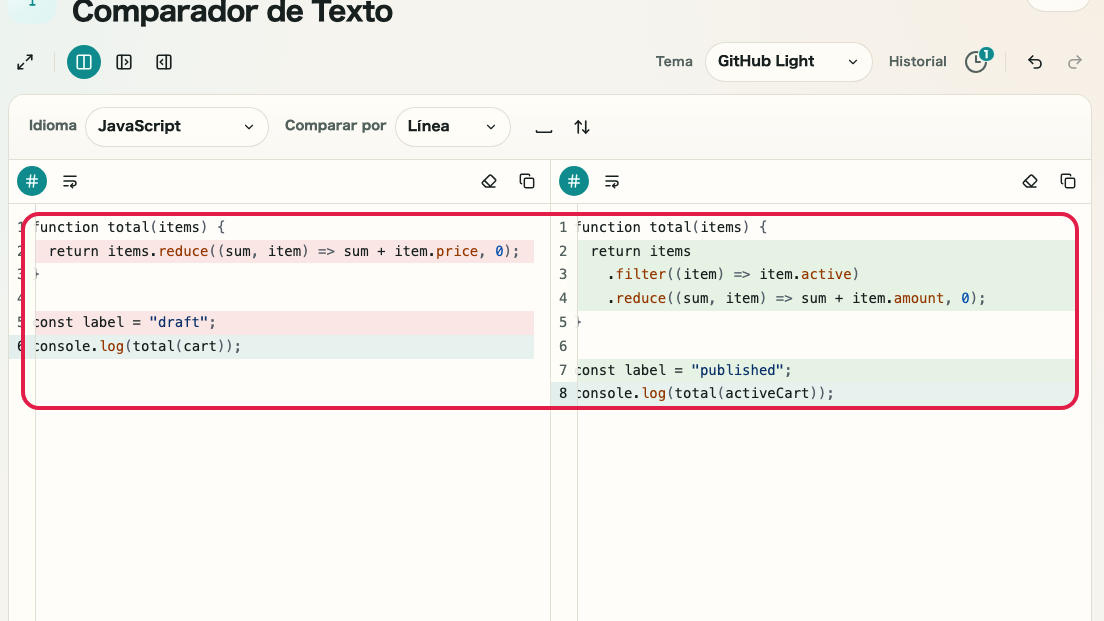Clear left editor with eraser icon
1104x621 pixels.
pyautogui.click(x=489, y=182)
